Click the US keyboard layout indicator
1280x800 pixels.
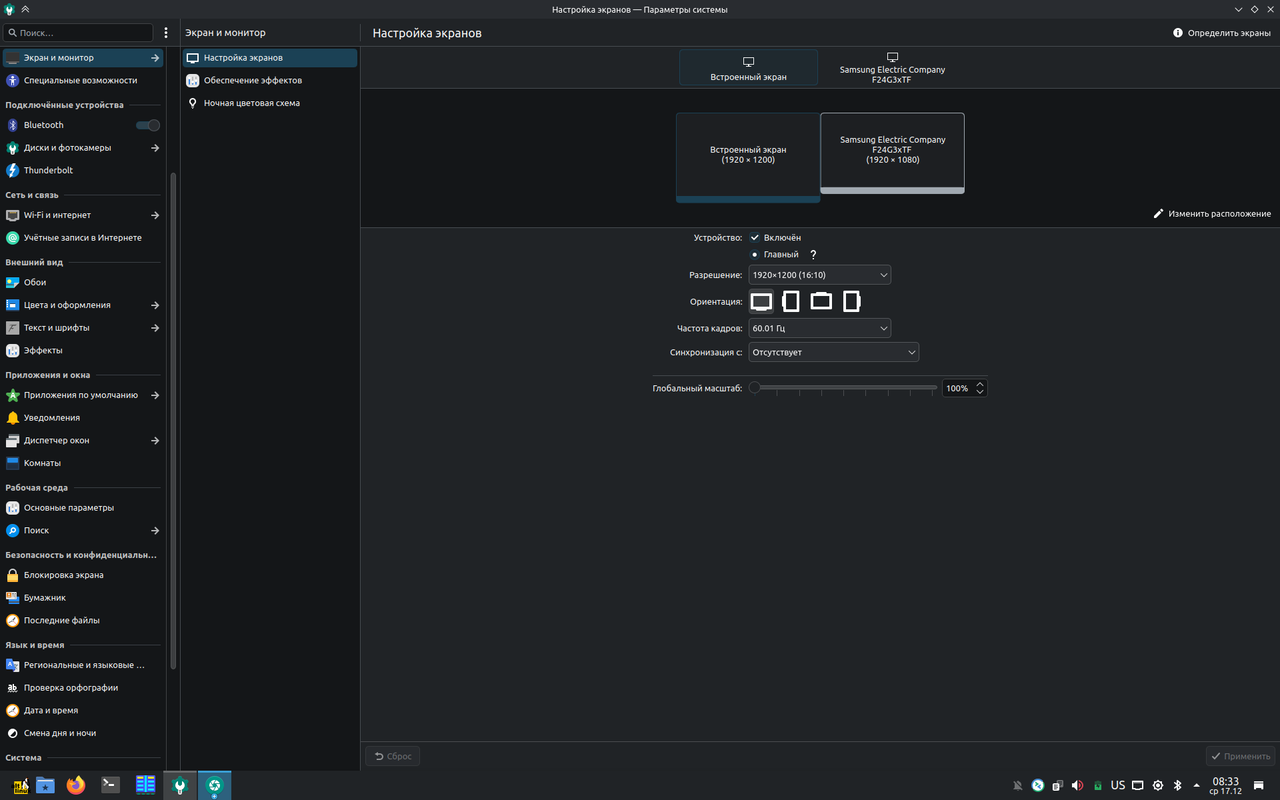pos(1118,786)
